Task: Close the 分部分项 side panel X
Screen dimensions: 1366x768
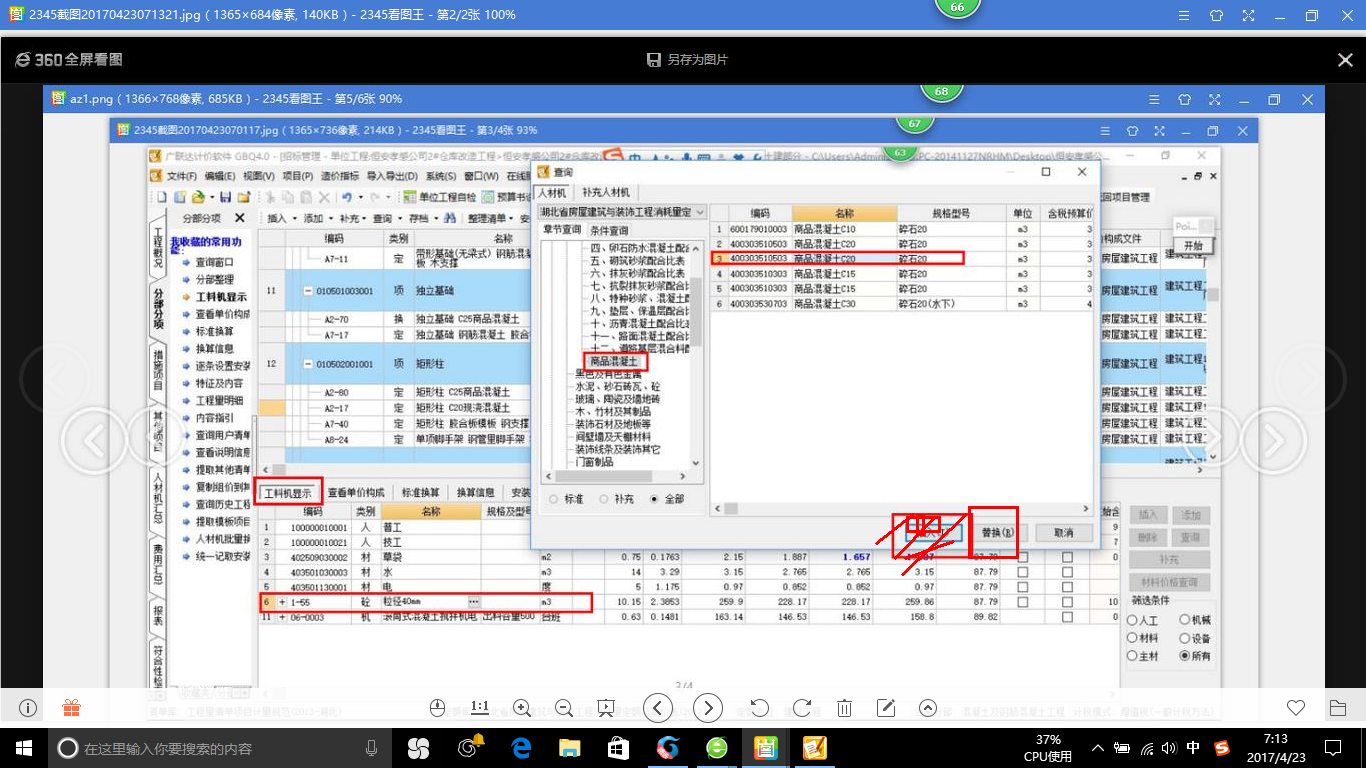Action: pyautogui.click(x=239, y=218)
